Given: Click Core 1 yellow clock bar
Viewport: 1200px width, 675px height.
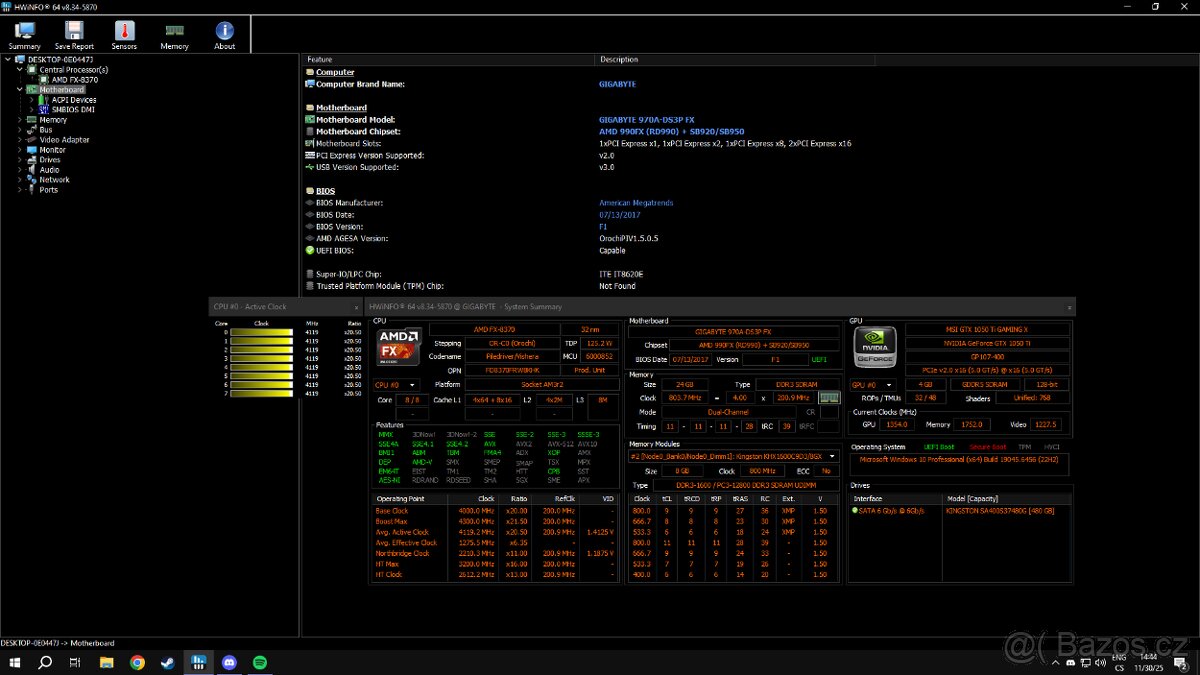Looking at the screenshot, I should tap(261, 341).
